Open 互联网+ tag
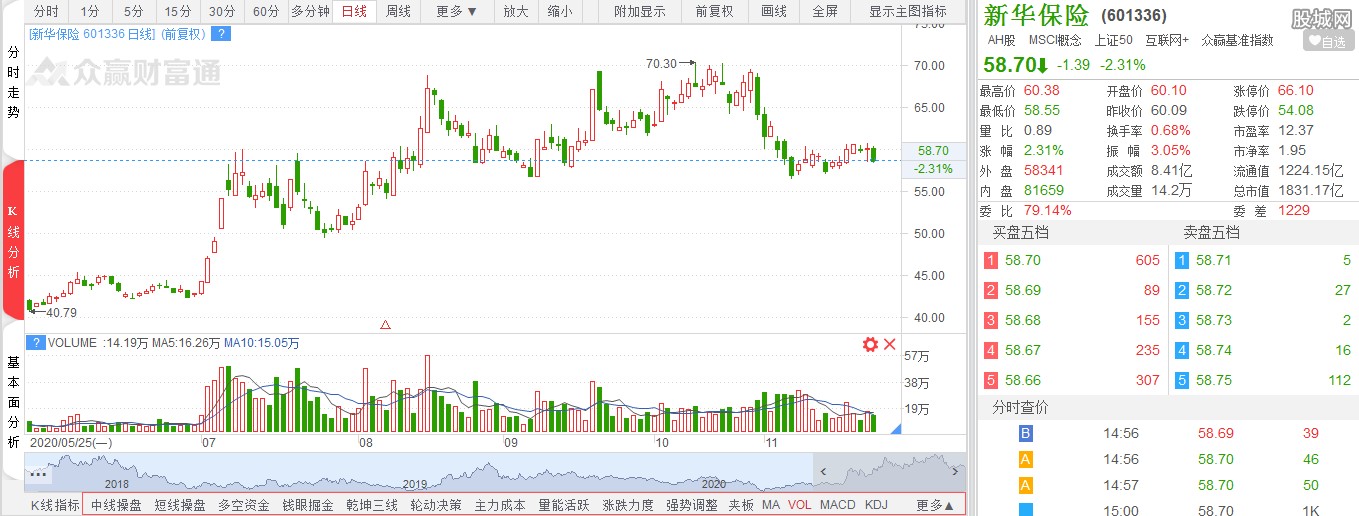Screen dimensions: 1359x516 click(1166, 40)
